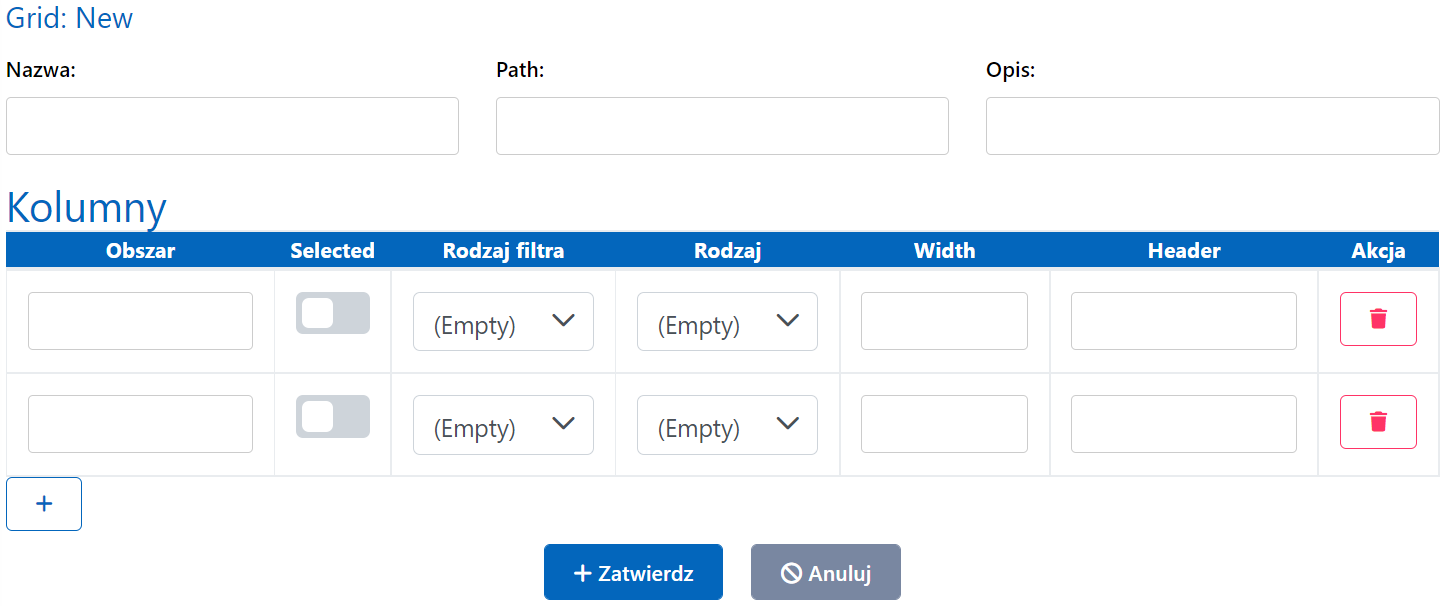Click the Obszar field in the first row
Screen dimensions: 1449x606
[140, 319]
